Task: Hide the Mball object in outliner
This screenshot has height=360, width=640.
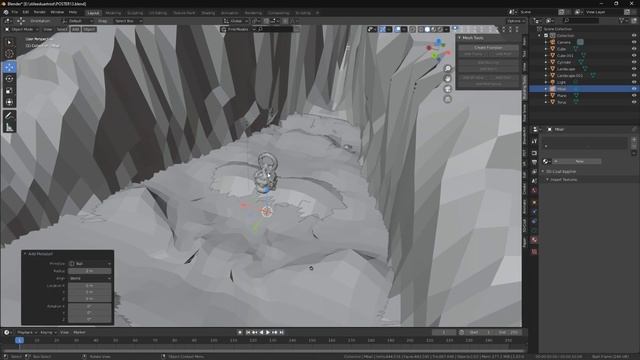Action: (x=634, y=89)
